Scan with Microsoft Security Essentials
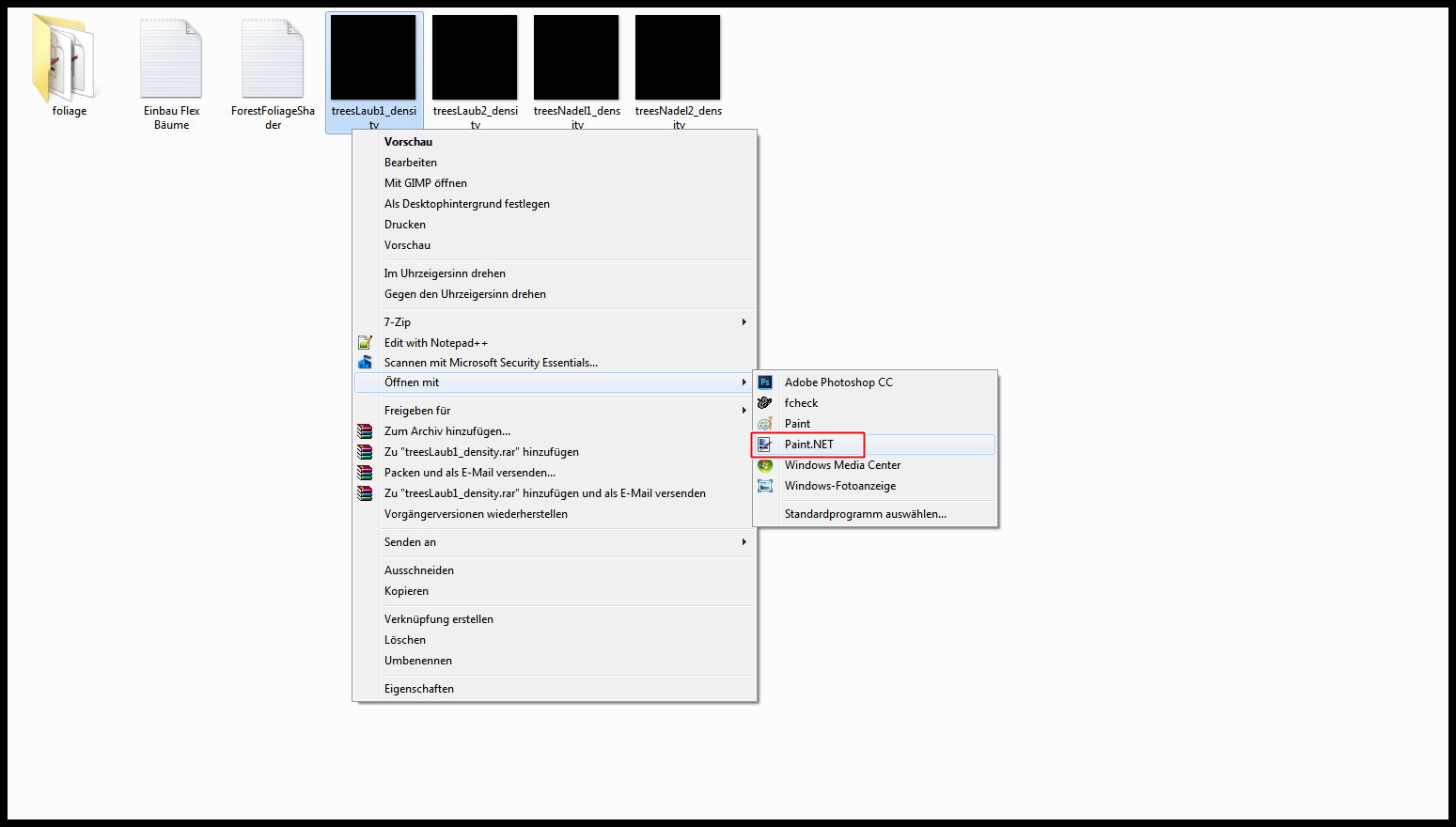The height and width of the screenshot is (827, 1456). coord(490,363)
